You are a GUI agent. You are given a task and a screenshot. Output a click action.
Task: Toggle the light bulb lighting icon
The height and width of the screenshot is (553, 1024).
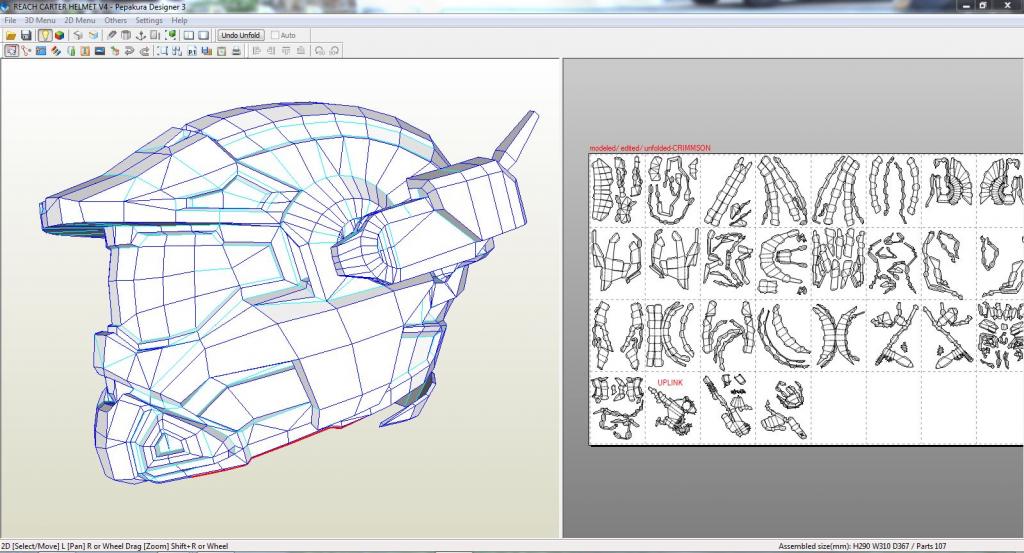coord(45,35)
